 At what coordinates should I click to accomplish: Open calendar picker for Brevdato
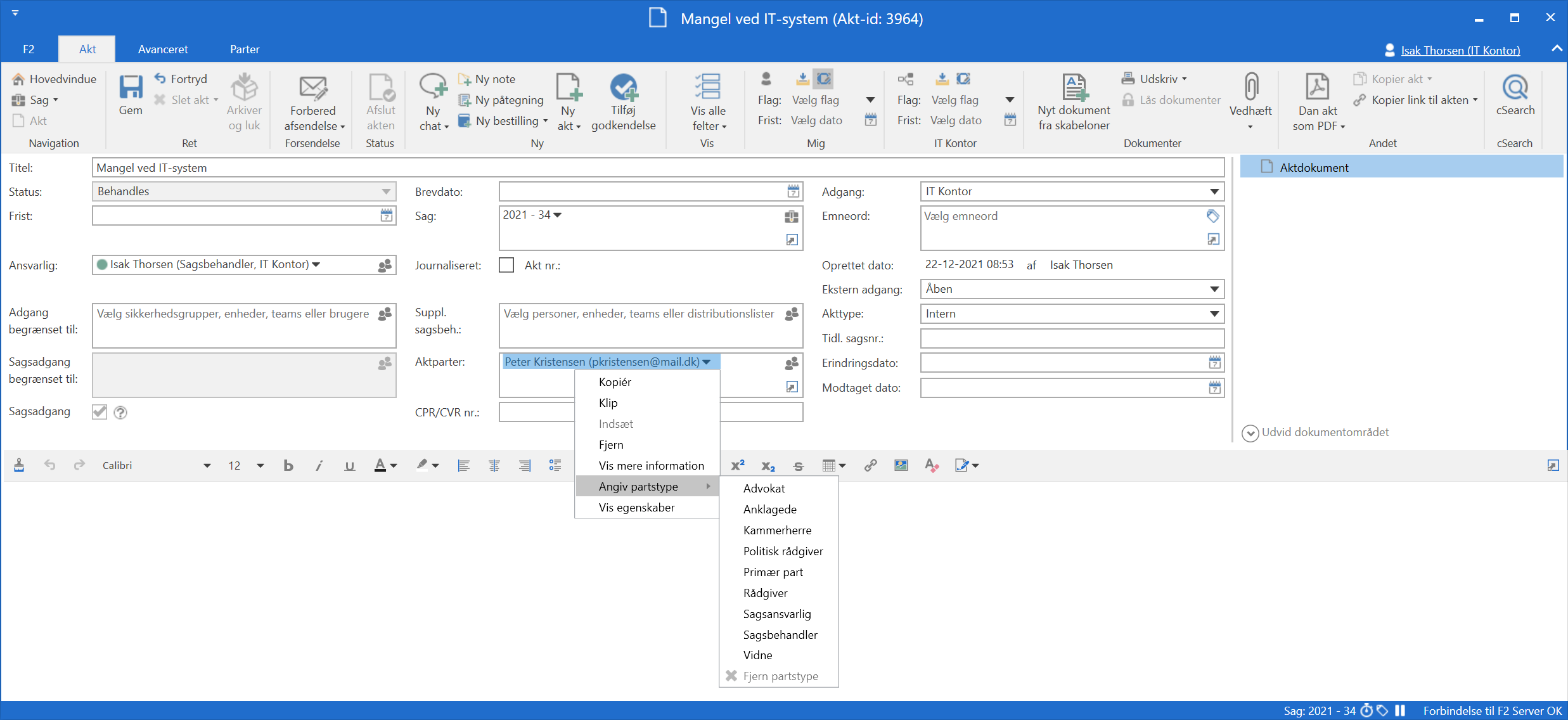793,191
